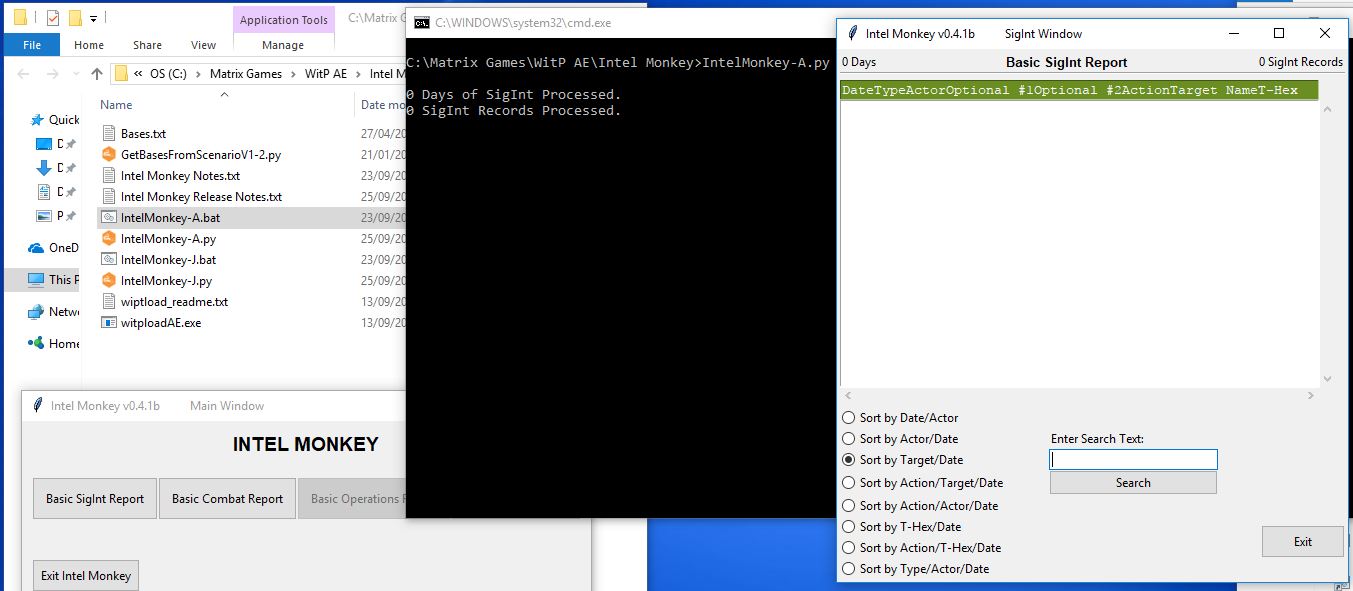The image size is (1353, 591).
Task: Click Downloads arrow icon in sidebar
Action: pyautogui.click(x=44, y=168)
